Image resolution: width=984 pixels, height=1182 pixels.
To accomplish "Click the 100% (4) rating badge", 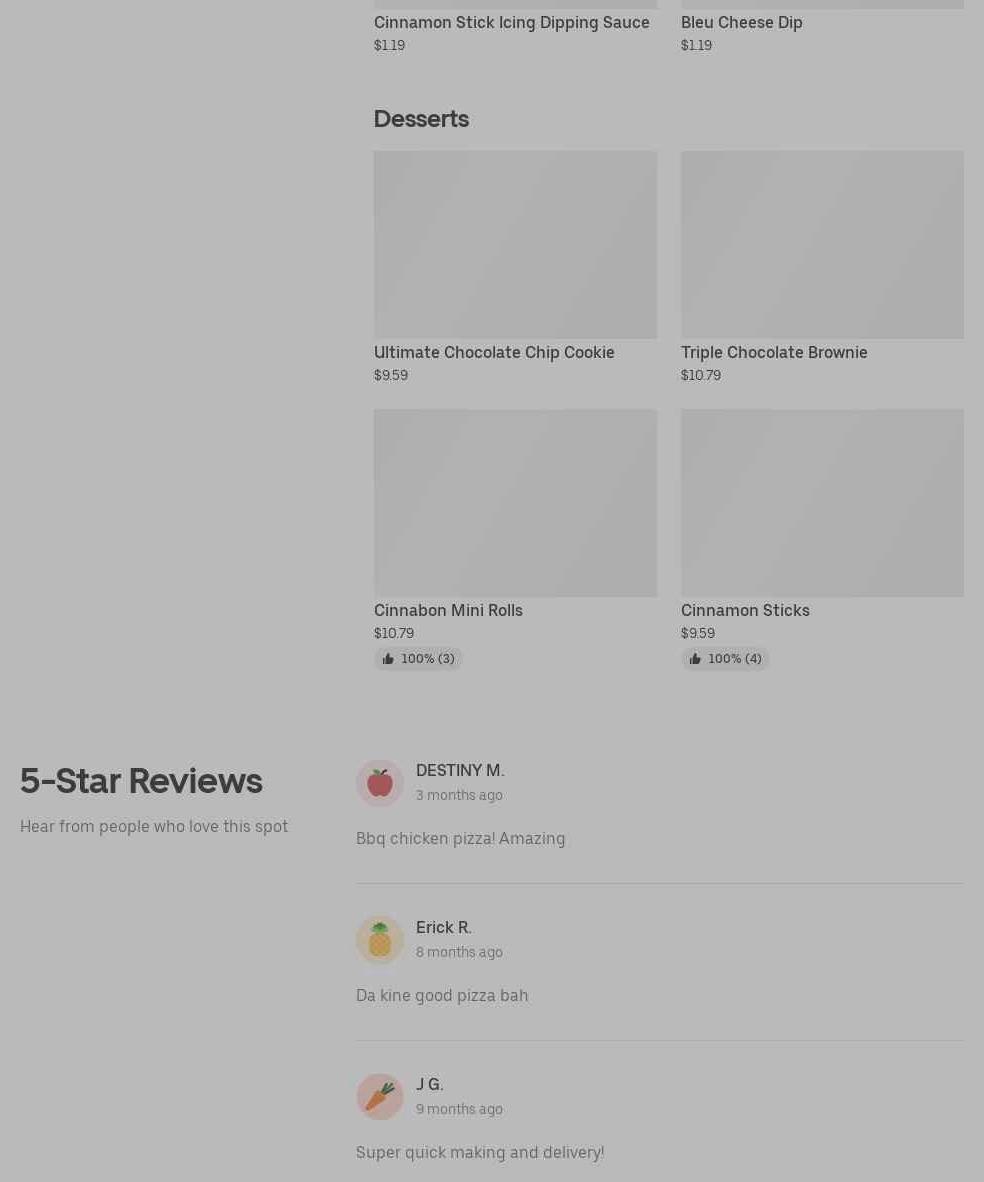I will coord(734,659).
